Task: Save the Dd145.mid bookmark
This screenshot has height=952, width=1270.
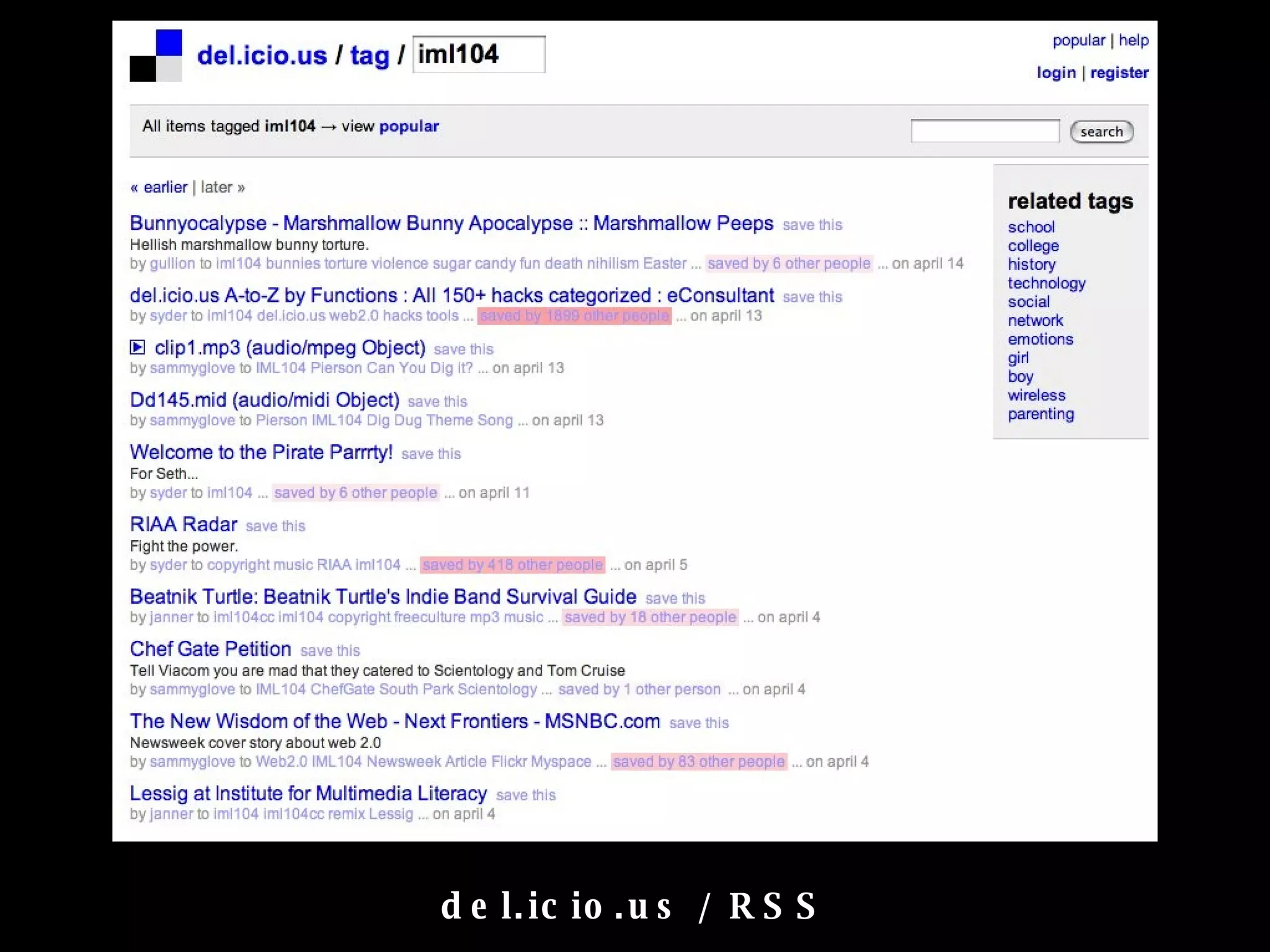Action: point(437,402)
